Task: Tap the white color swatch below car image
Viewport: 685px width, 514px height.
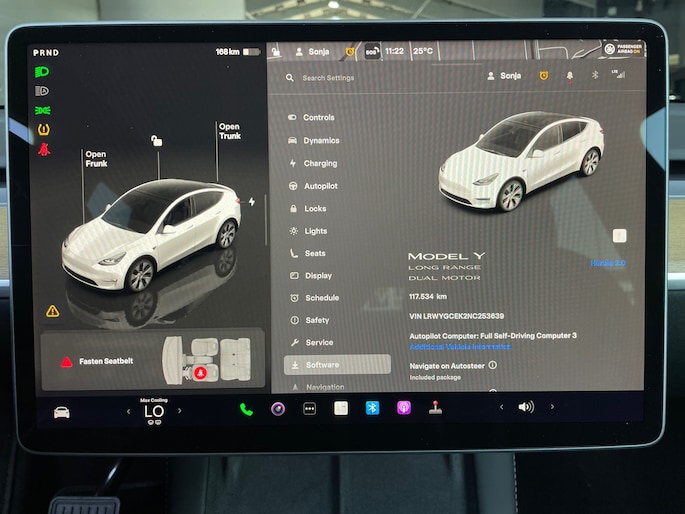Action: [619, 236]
